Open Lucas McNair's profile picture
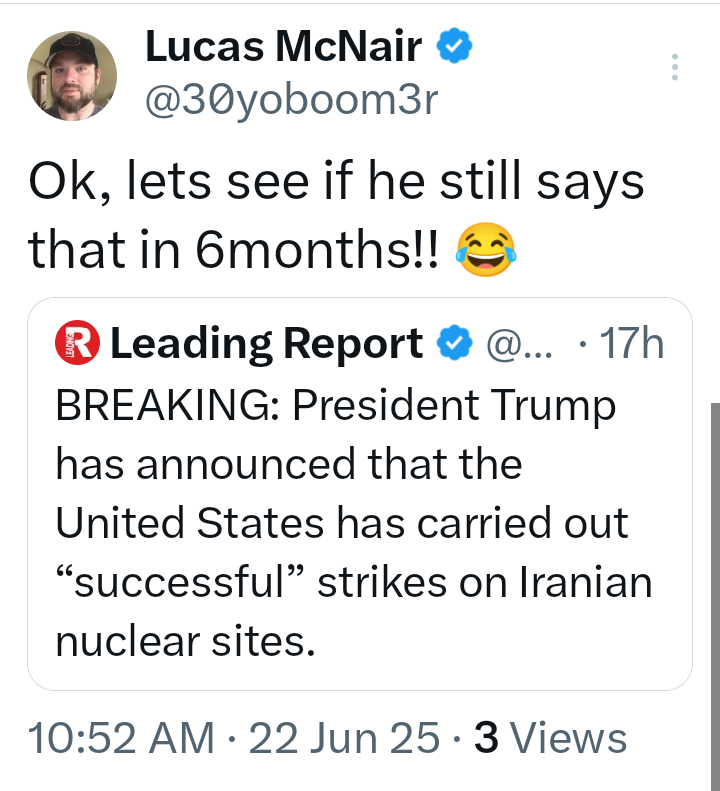This screenshot has width=720, height=791. (x=72, y=76)
